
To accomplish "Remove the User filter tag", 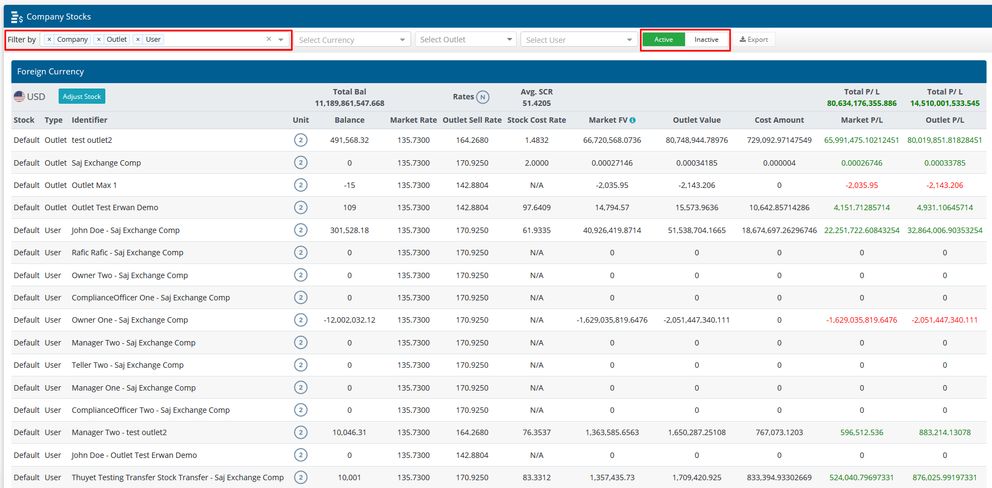I will tap(138, 39).
